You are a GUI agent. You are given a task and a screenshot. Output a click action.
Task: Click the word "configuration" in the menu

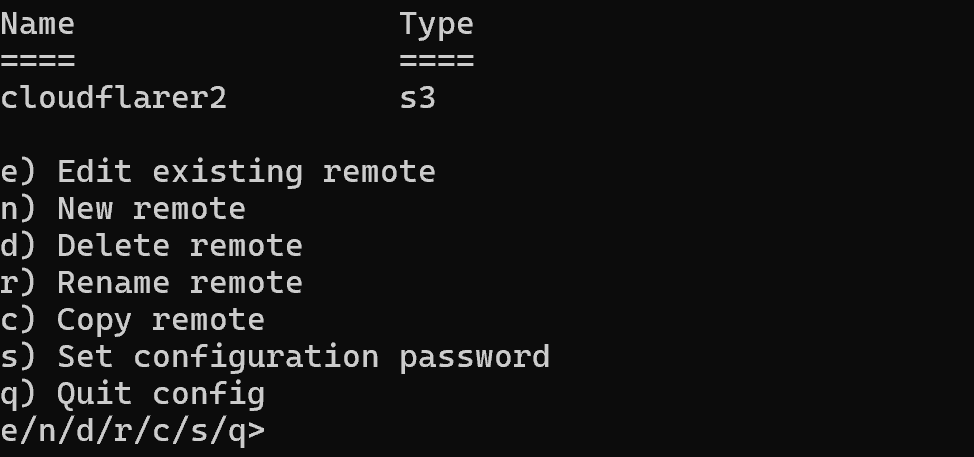tap(255, 357)
